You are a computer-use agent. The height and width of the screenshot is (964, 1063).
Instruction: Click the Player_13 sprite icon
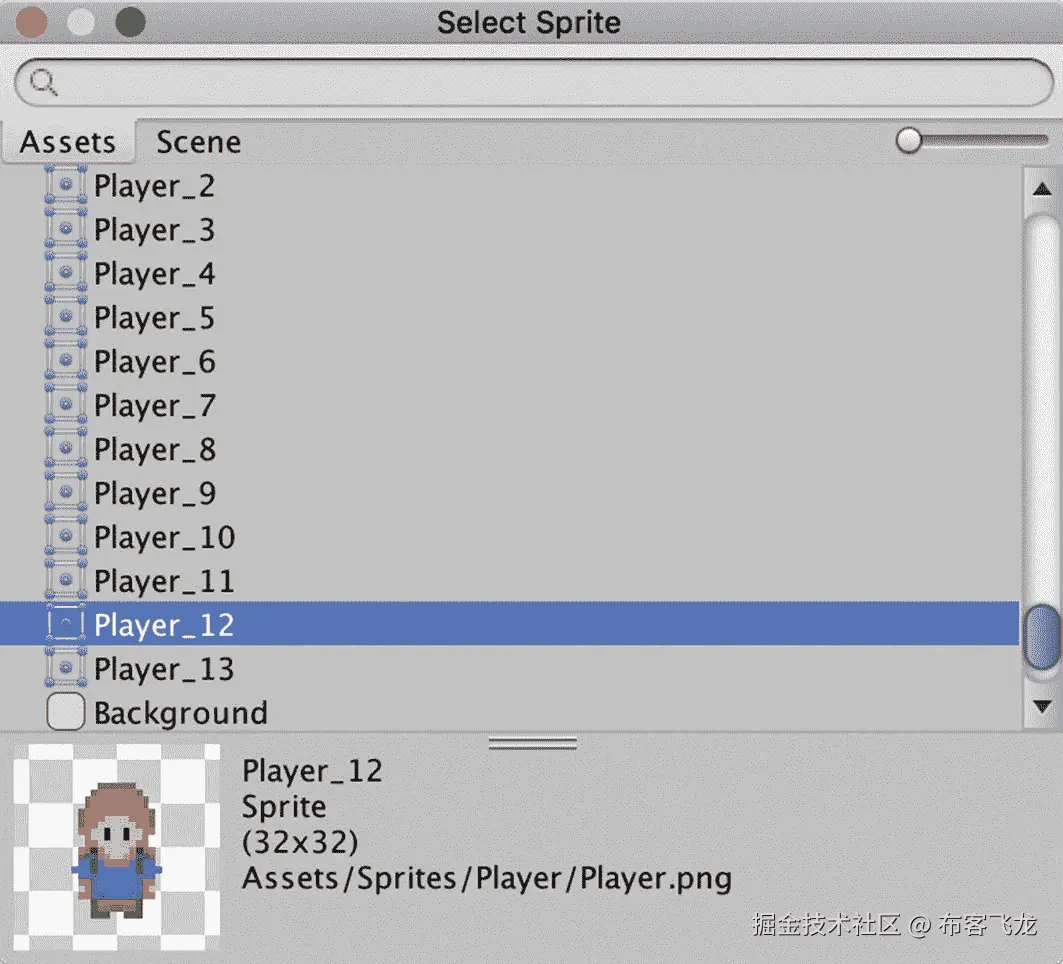66,668
